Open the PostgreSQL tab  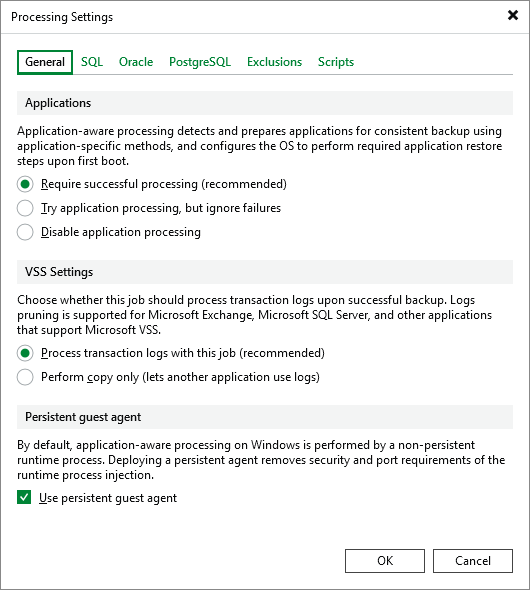[x=200, y=62]
